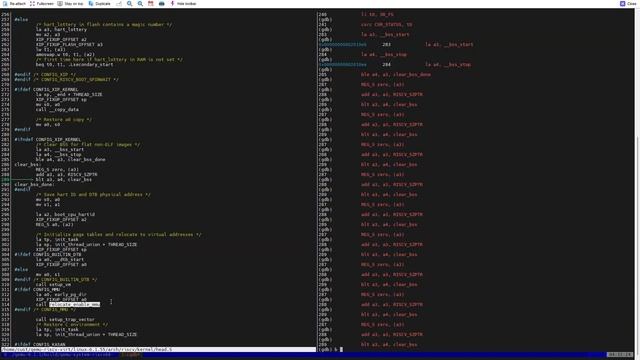Click the Re-attach tab icon
Screen dimensions: 640x360
click(x=5, y=3)
